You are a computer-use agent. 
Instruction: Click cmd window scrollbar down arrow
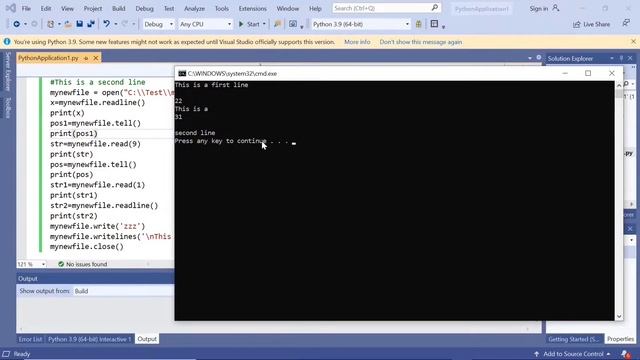(619, 316)
